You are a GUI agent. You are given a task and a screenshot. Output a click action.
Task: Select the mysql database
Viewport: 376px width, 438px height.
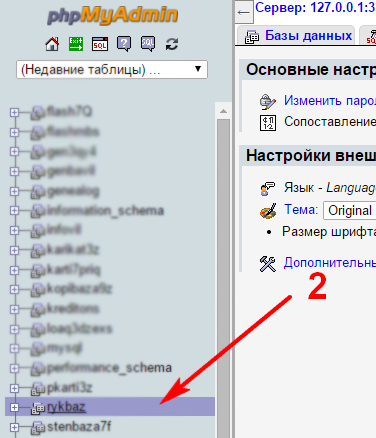(64, 349)
